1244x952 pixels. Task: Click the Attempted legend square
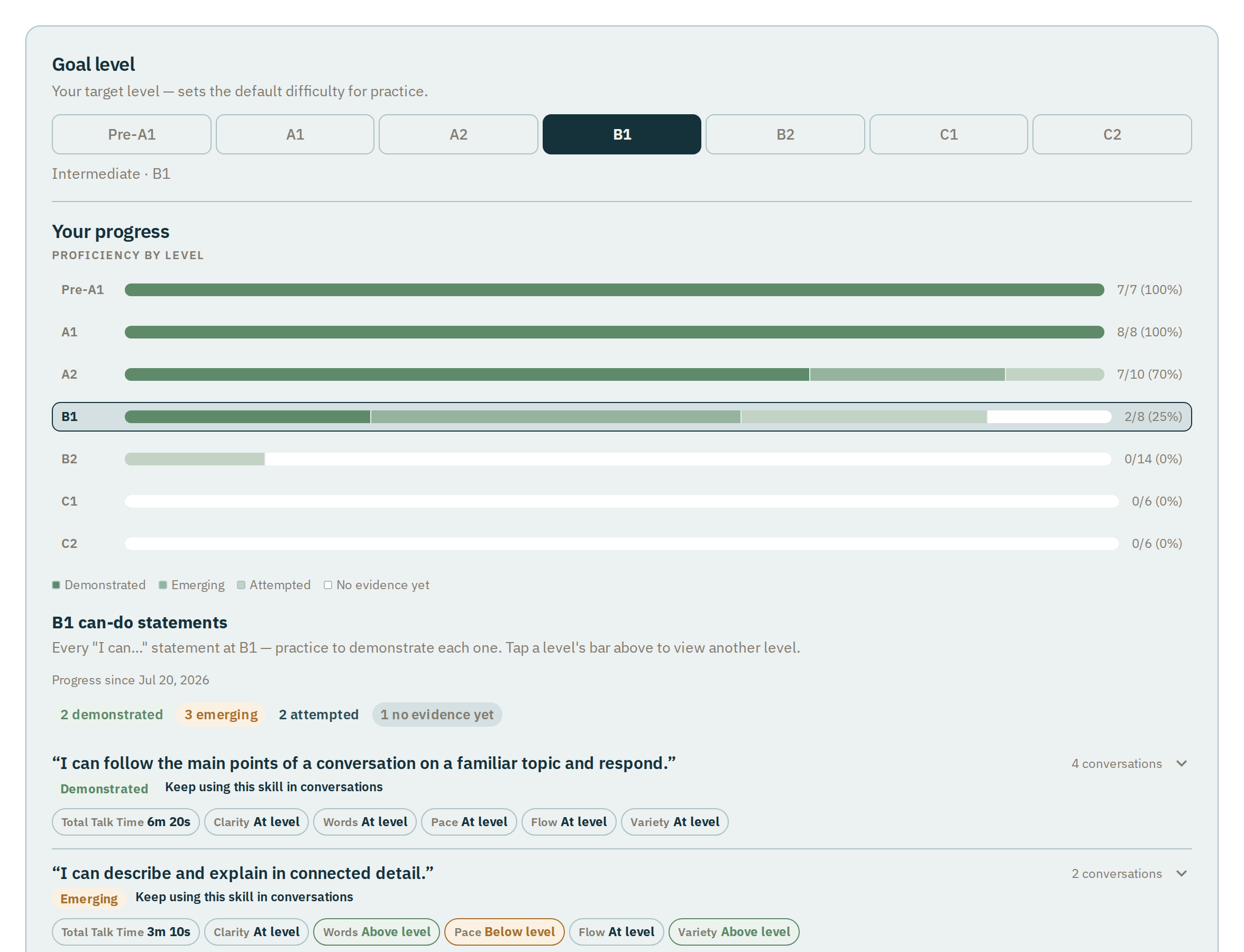[241, 585]
